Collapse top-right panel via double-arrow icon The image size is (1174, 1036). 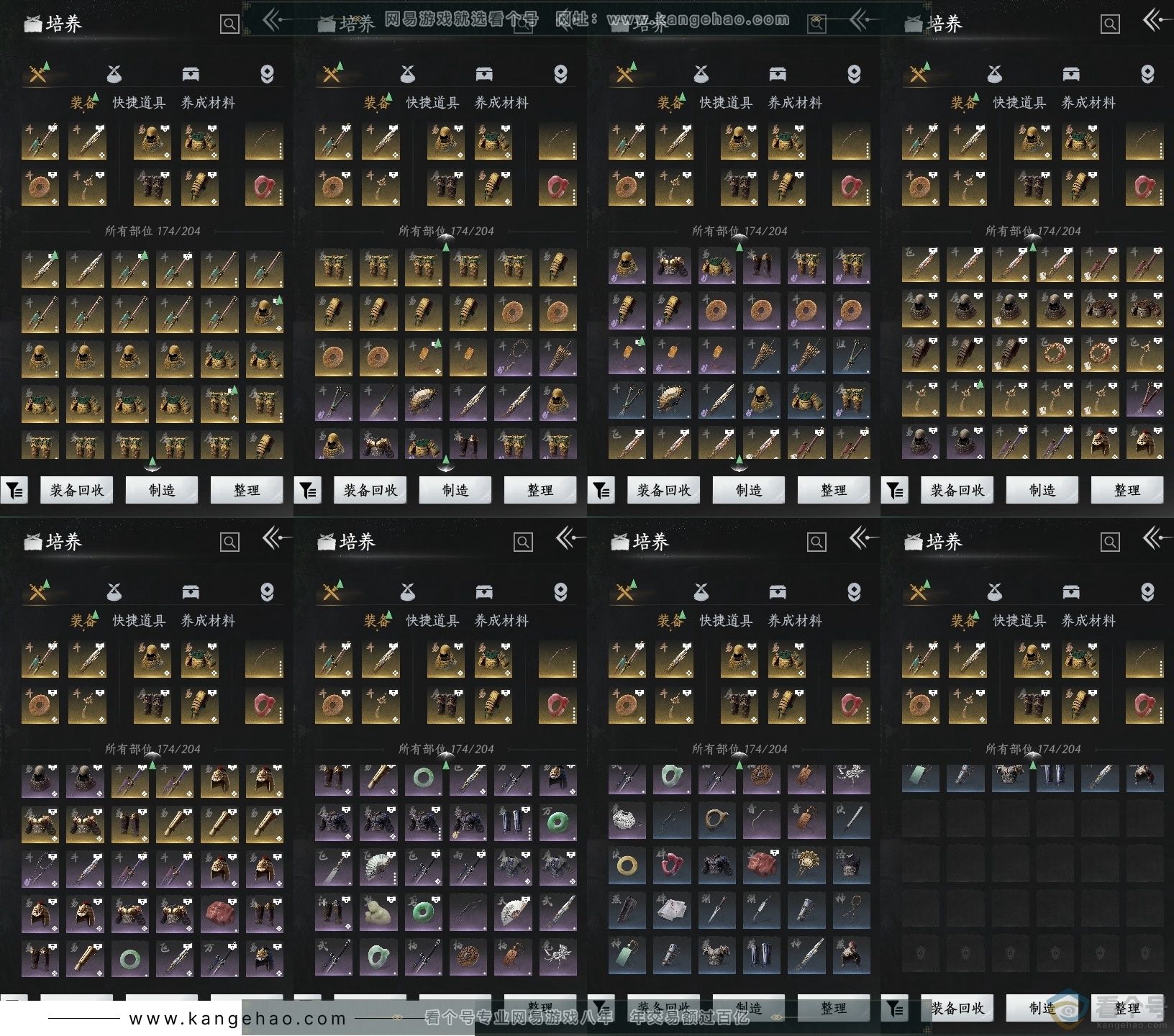click(x=1156, y=21)
